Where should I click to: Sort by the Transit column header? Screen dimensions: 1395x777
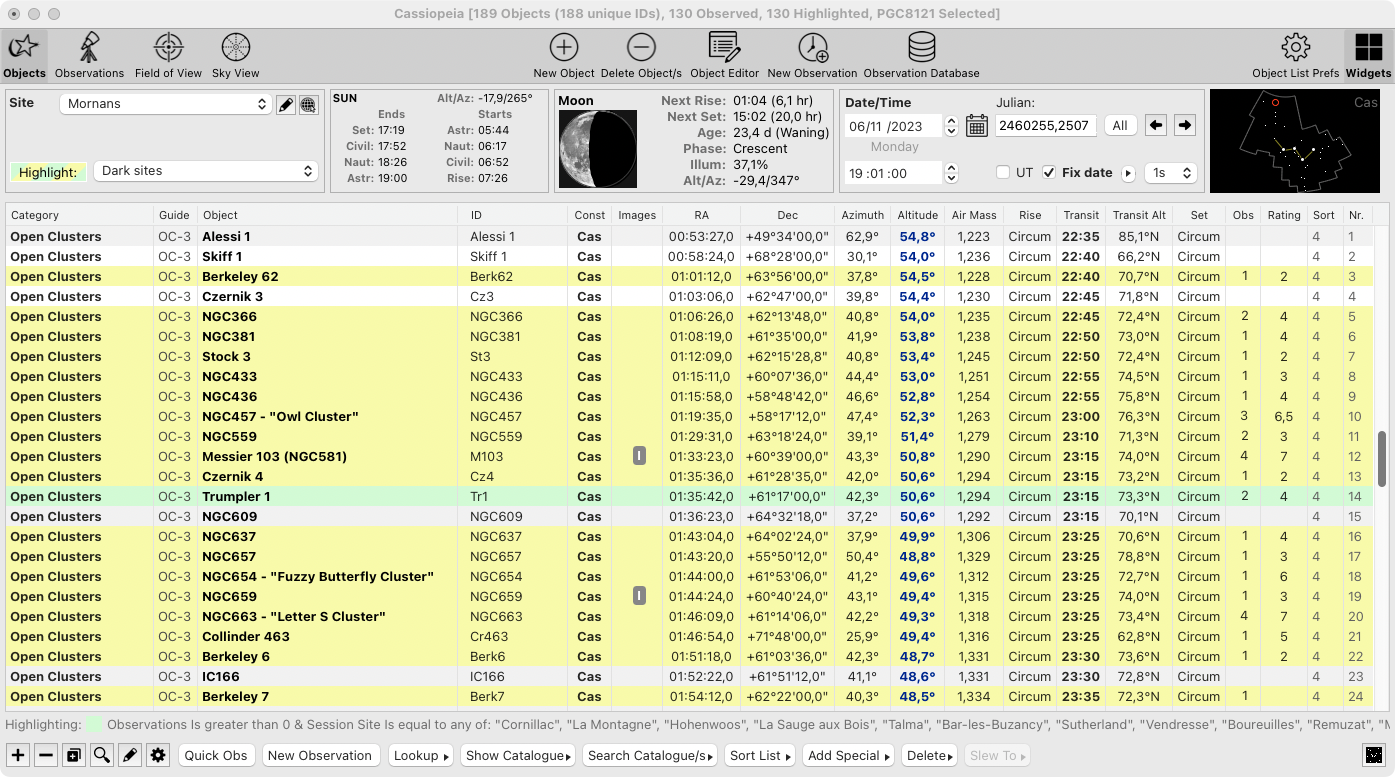point(1081,215)
